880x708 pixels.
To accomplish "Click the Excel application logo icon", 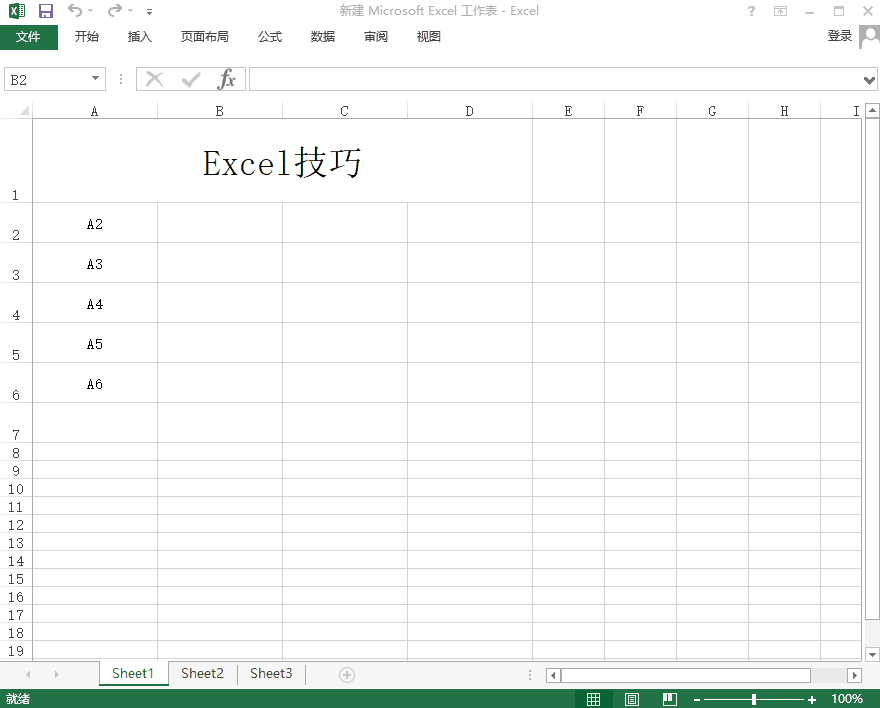I will coord(17,11).
